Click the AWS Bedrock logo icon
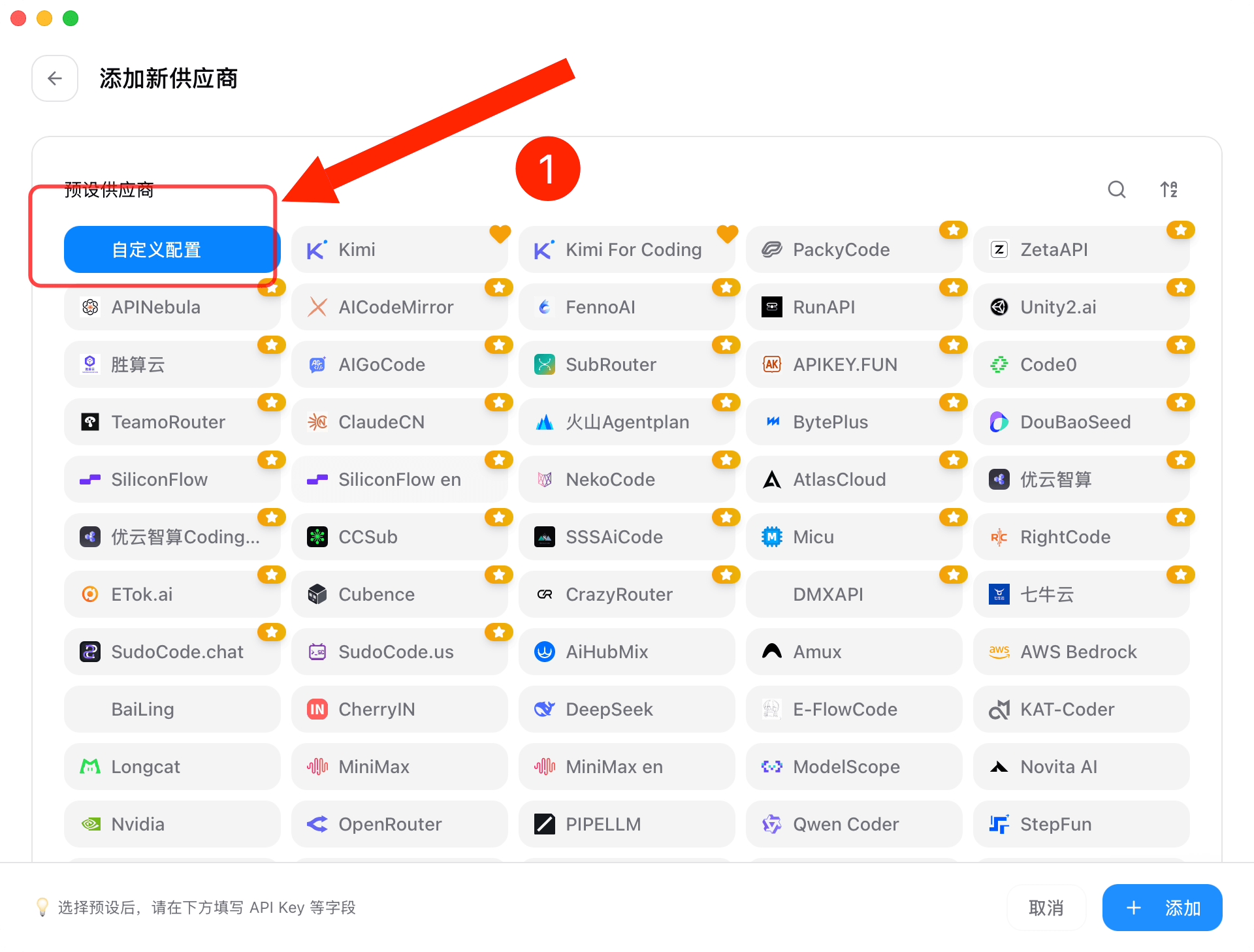1254x952 pixels. [x=999, y=652]
